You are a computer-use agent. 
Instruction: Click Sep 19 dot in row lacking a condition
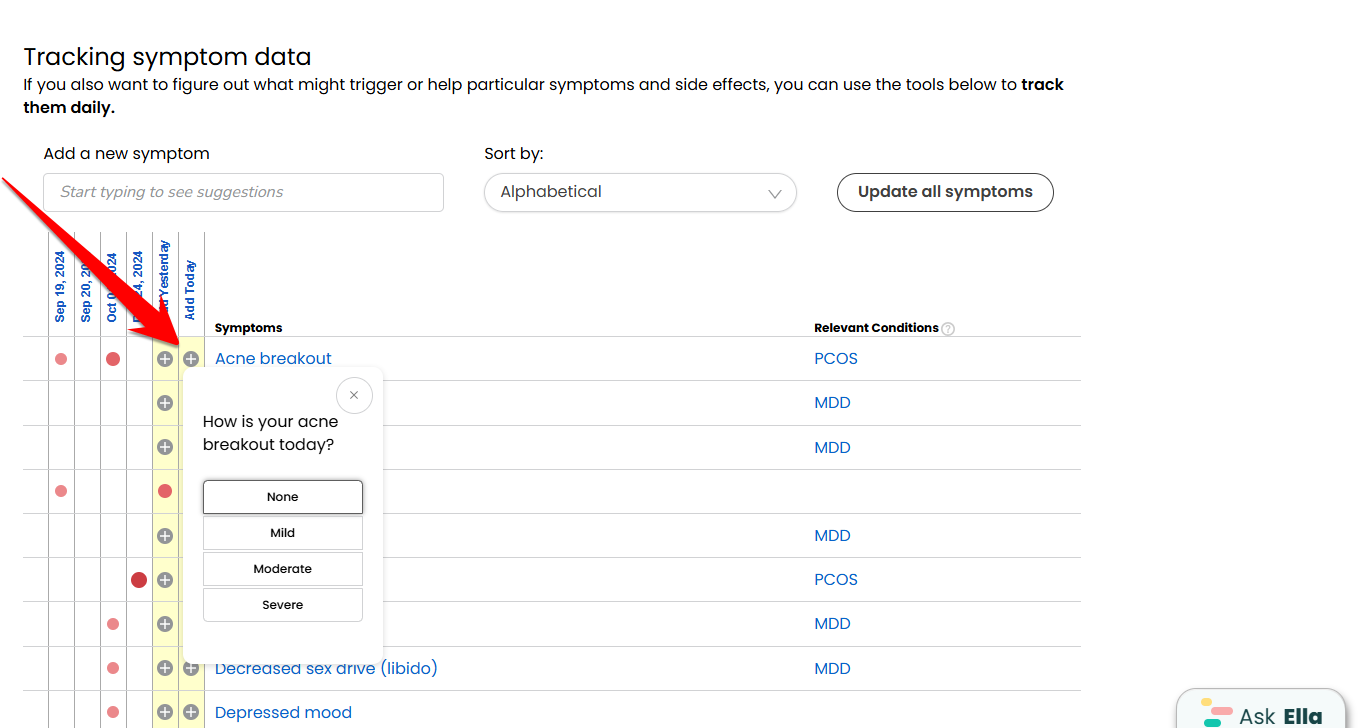(61, 491)
